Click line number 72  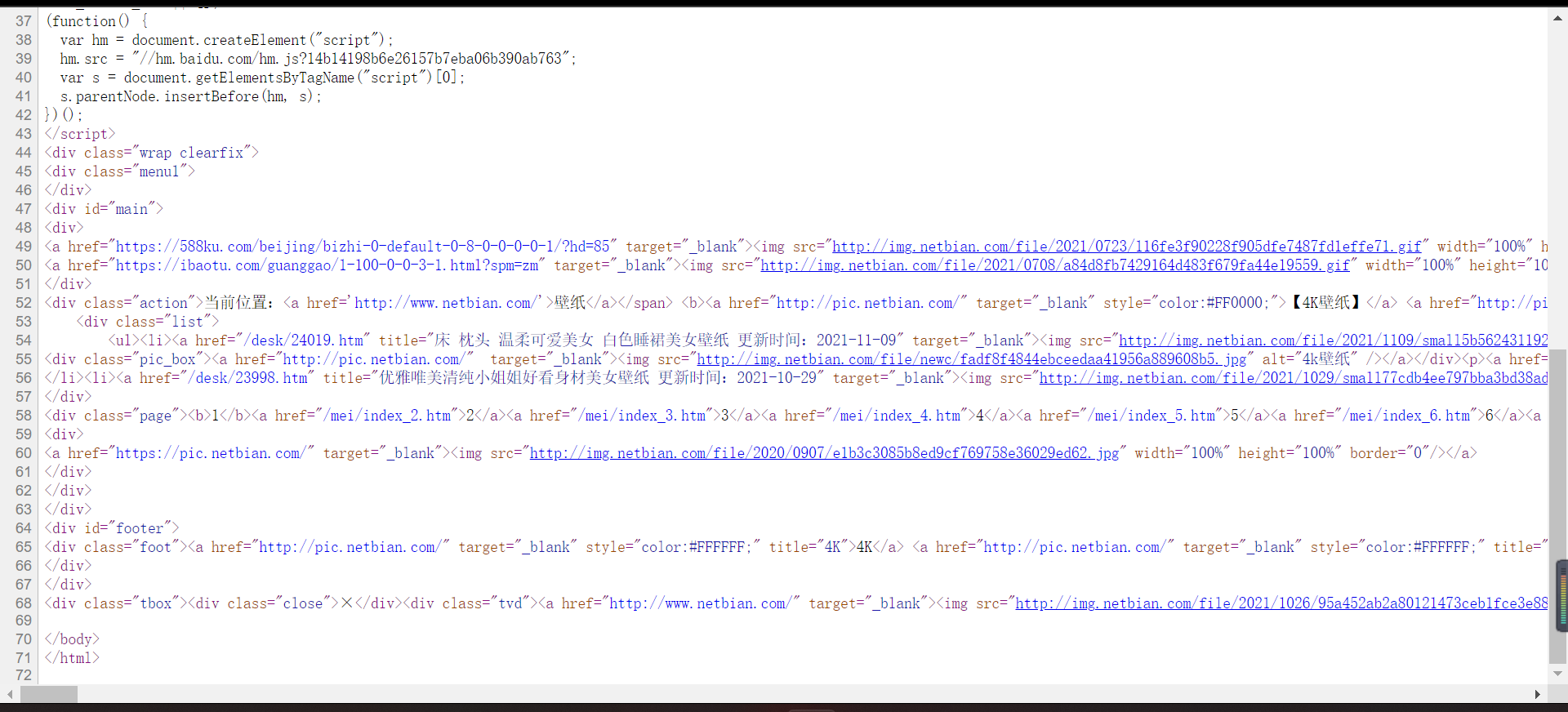pos(24,675)
